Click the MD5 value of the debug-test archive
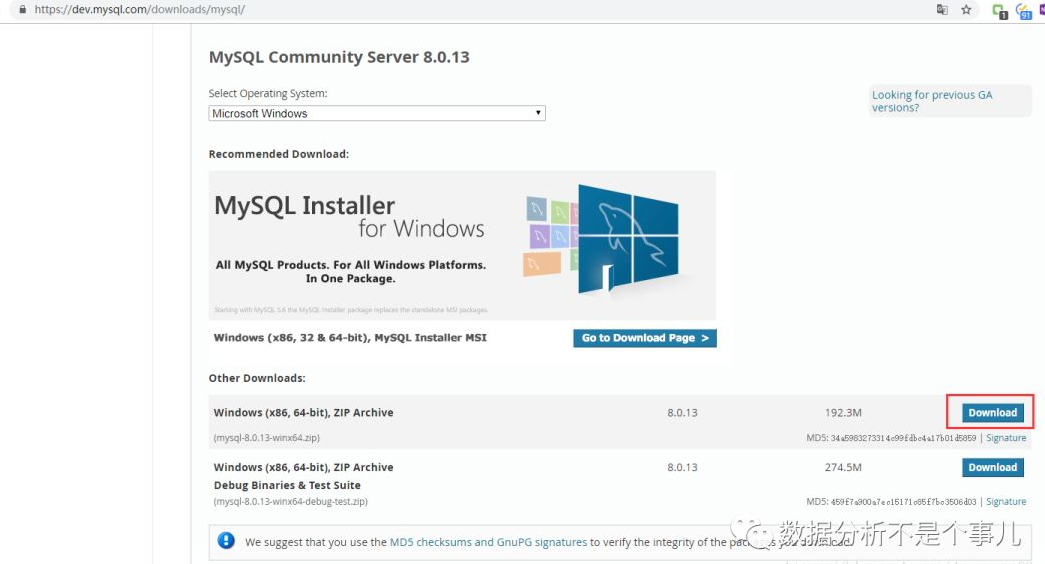The width and height of the screenshot is (1045, 564). pos(903,501)
